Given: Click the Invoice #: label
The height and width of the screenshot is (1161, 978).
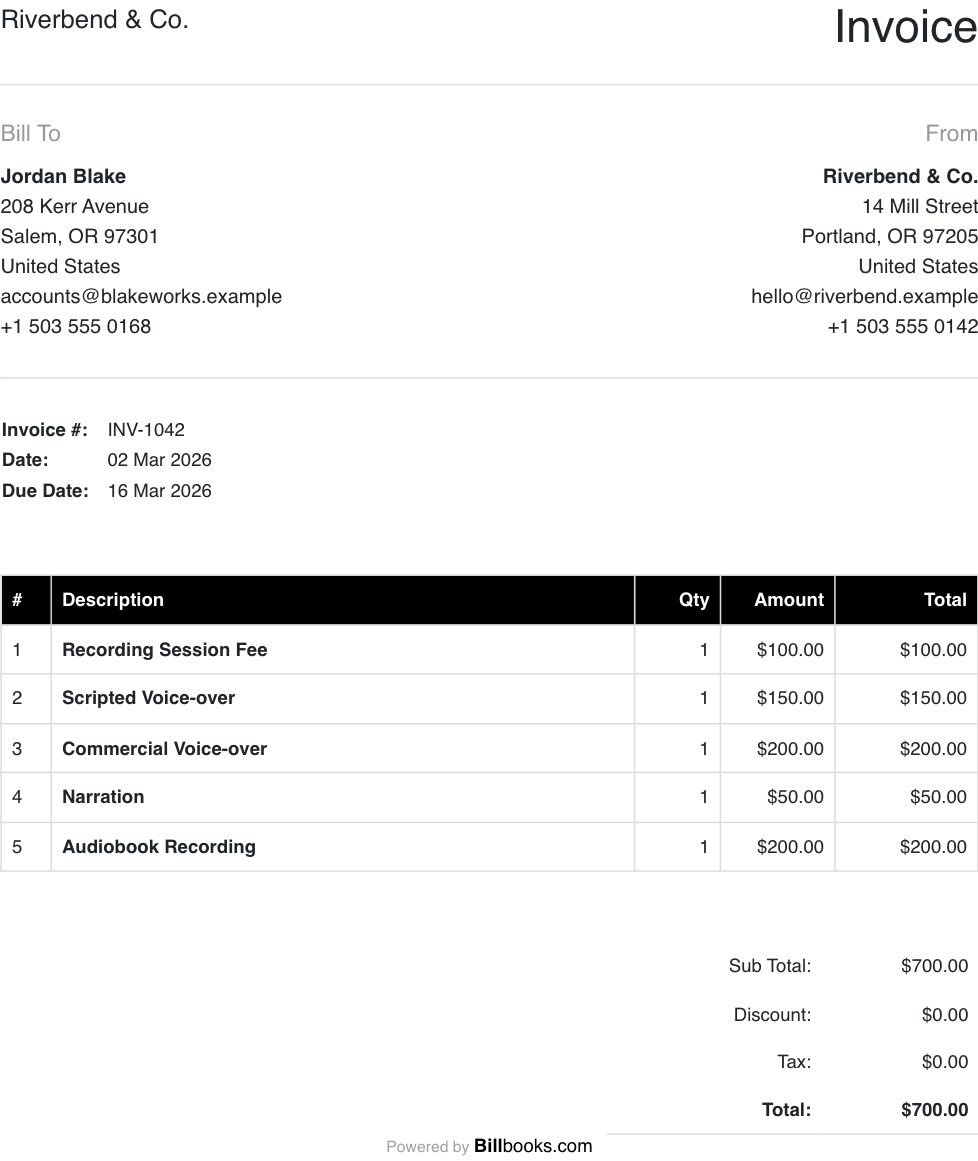Looking at the screenshot, I should click(x=44, y=429).
